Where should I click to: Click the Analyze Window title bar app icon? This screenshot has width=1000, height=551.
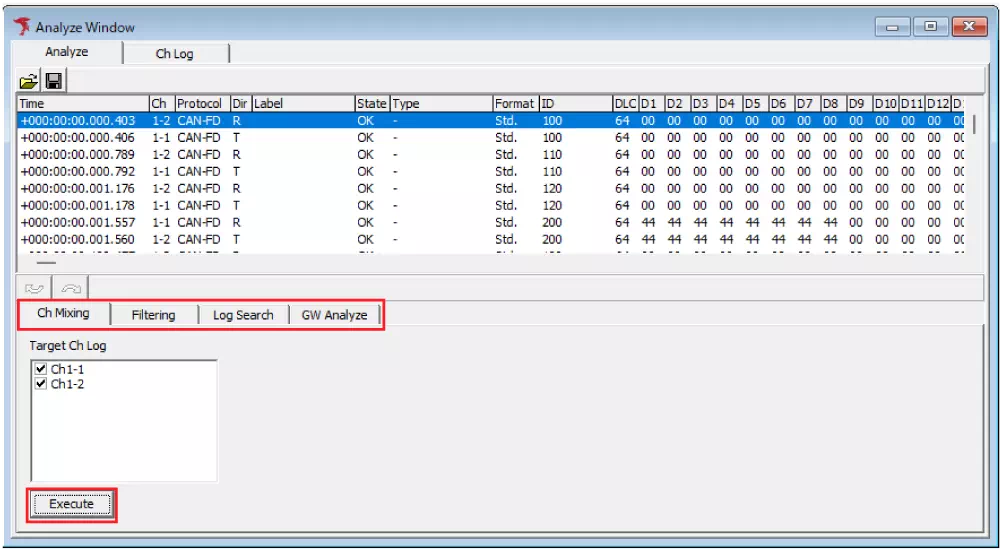click(21, 27)
